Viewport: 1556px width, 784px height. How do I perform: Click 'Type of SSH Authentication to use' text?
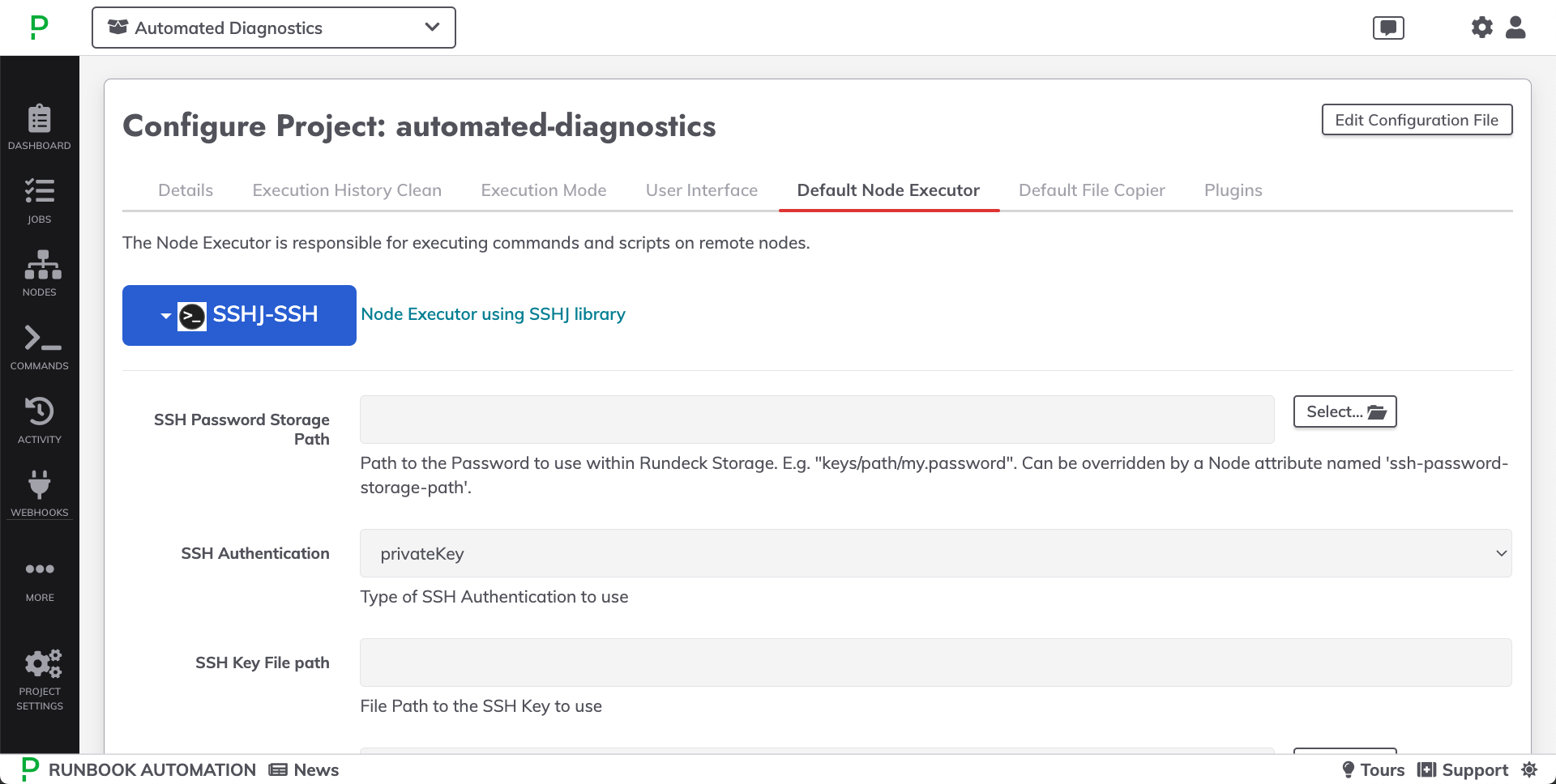[x=494, y=597]
